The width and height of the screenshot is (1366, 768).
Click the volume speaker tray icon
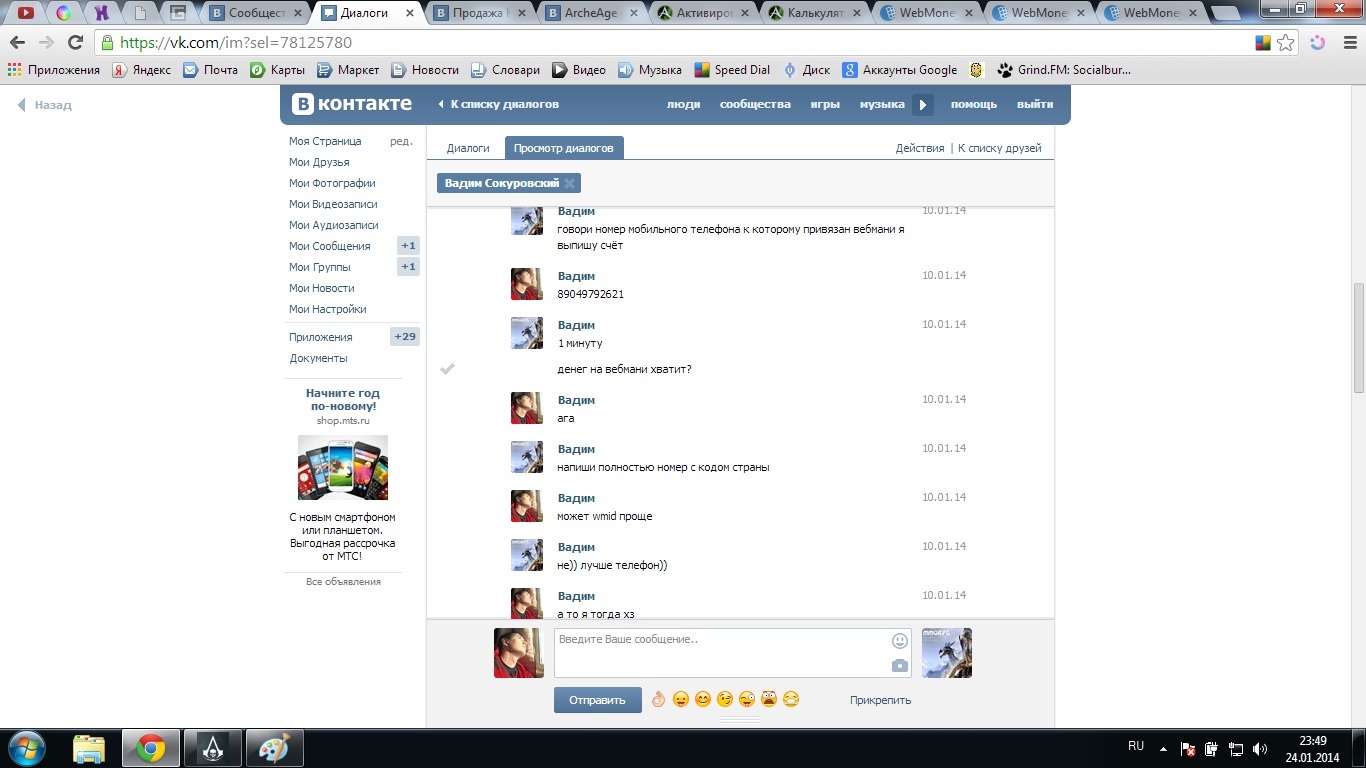coord(1260,748)
